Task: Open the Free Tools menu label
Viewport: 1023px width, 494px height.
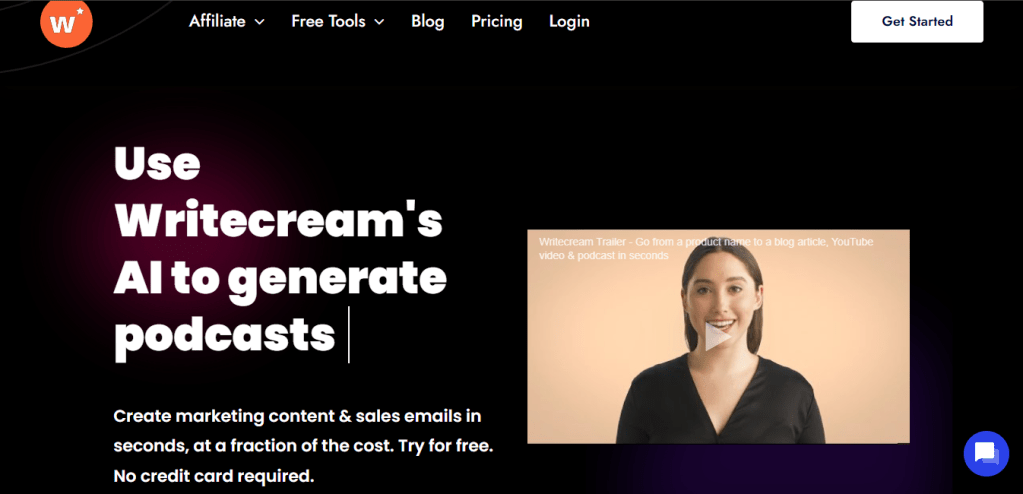Action: 329,22
